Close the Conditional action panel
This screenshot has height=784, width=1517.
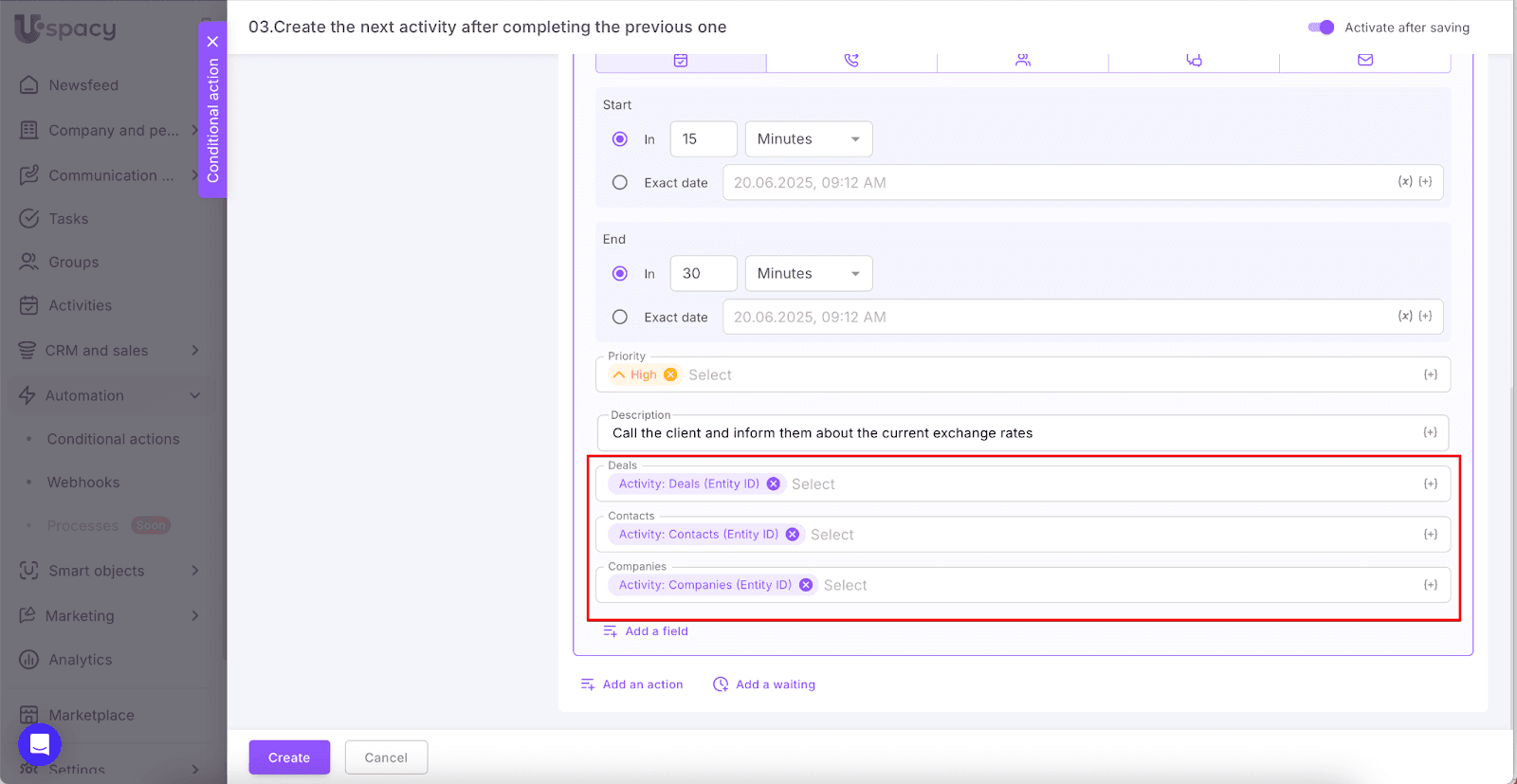click(212, 42)
